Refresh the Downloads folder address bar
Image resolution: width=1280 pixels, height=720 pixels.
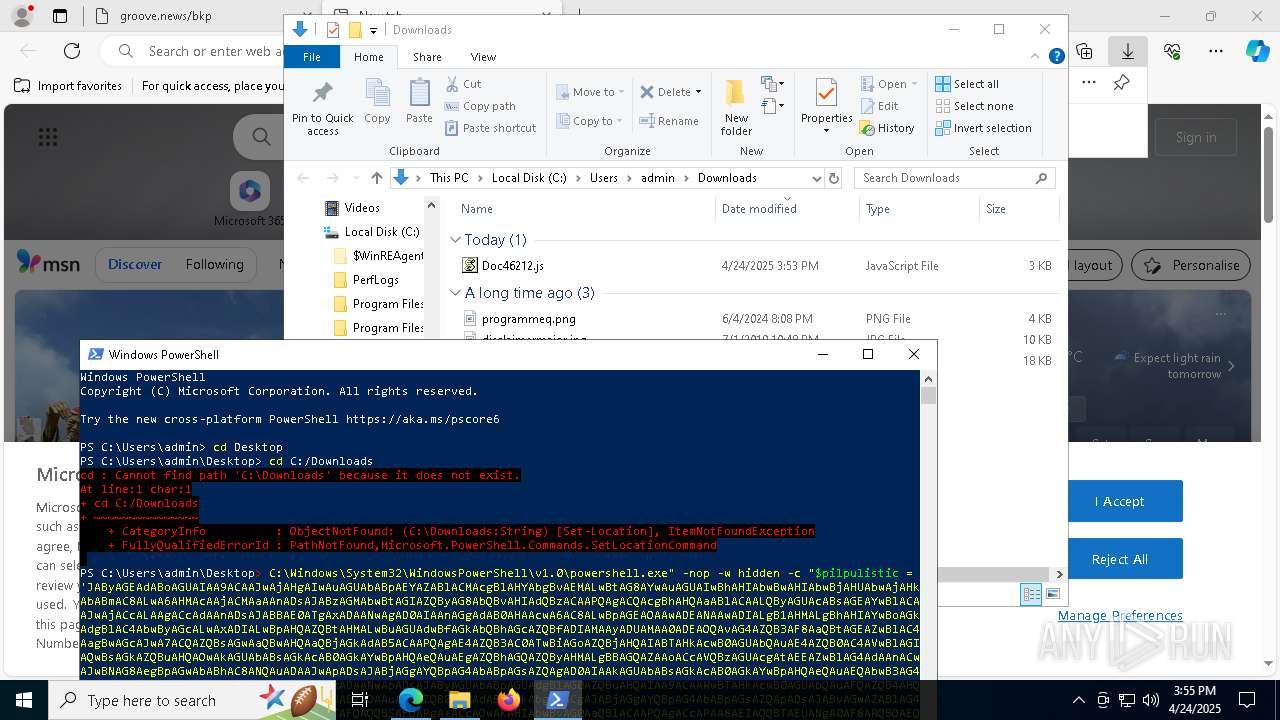point(834,178)
